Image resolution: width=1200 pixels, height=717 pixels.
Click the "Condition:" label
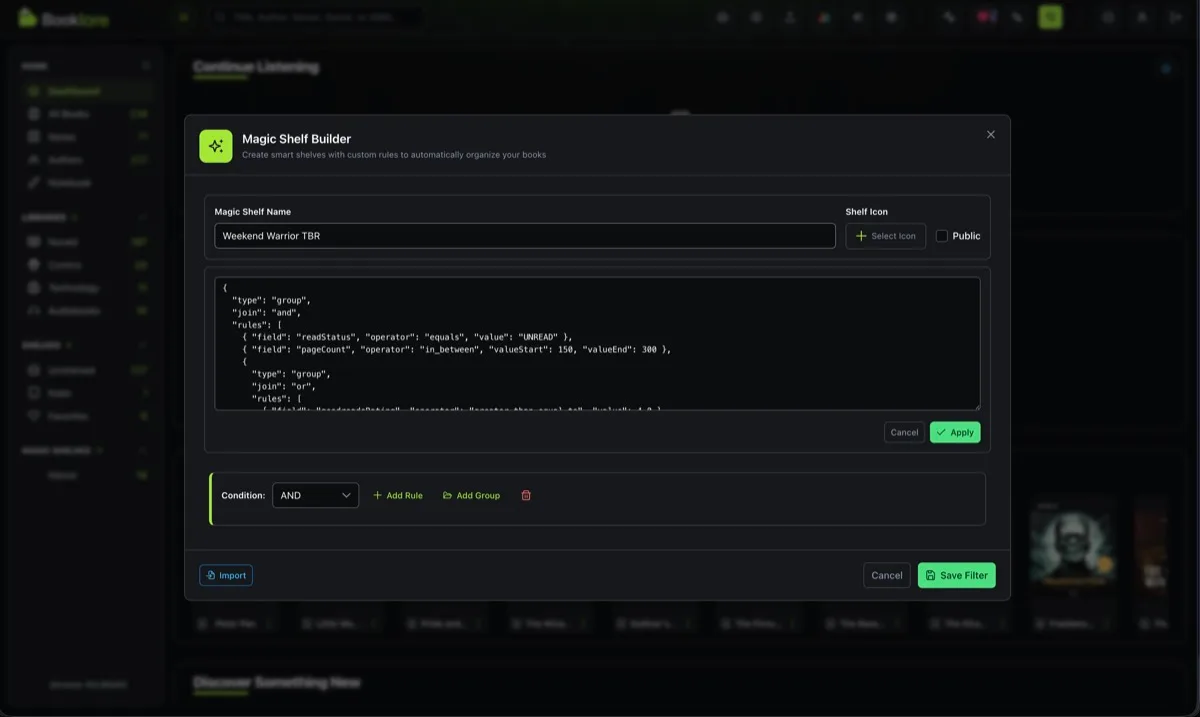(x=243, y=495)
